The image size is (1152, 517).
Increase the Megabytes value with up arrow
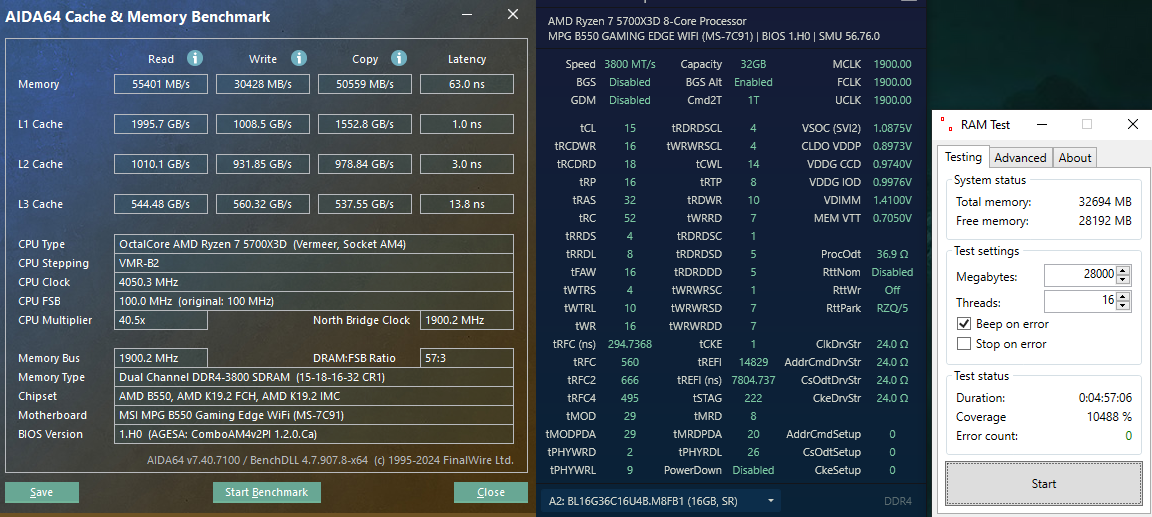pyautogui.click(x=1123, y=271)
